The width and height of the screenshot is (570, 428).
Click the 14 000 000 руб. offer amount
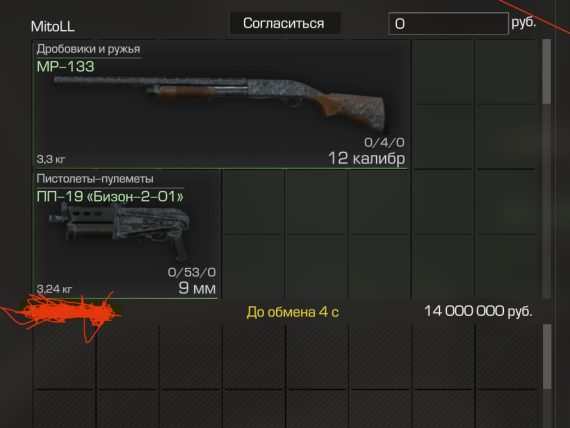[478, 311]
